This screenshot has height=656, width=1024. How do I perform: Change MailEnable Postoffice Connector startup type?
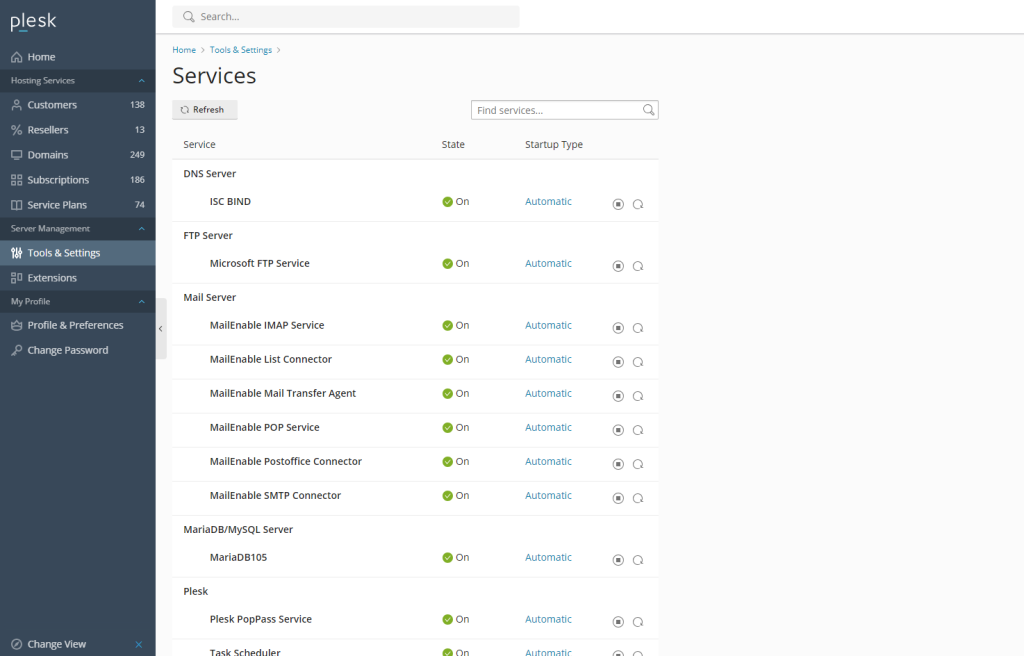pos(548,461)
